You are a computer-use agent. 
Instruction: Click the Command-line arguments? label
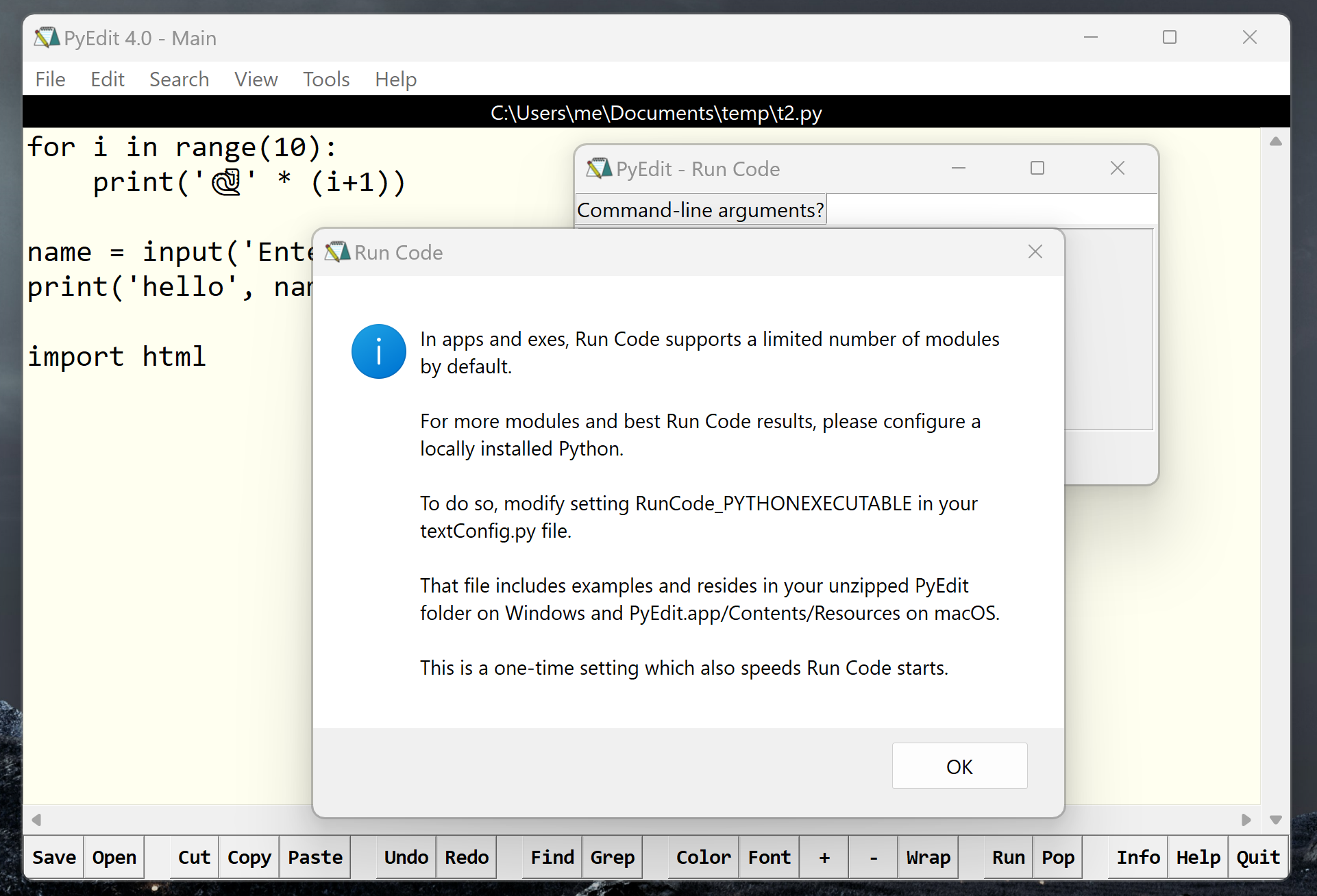(700, 210)
